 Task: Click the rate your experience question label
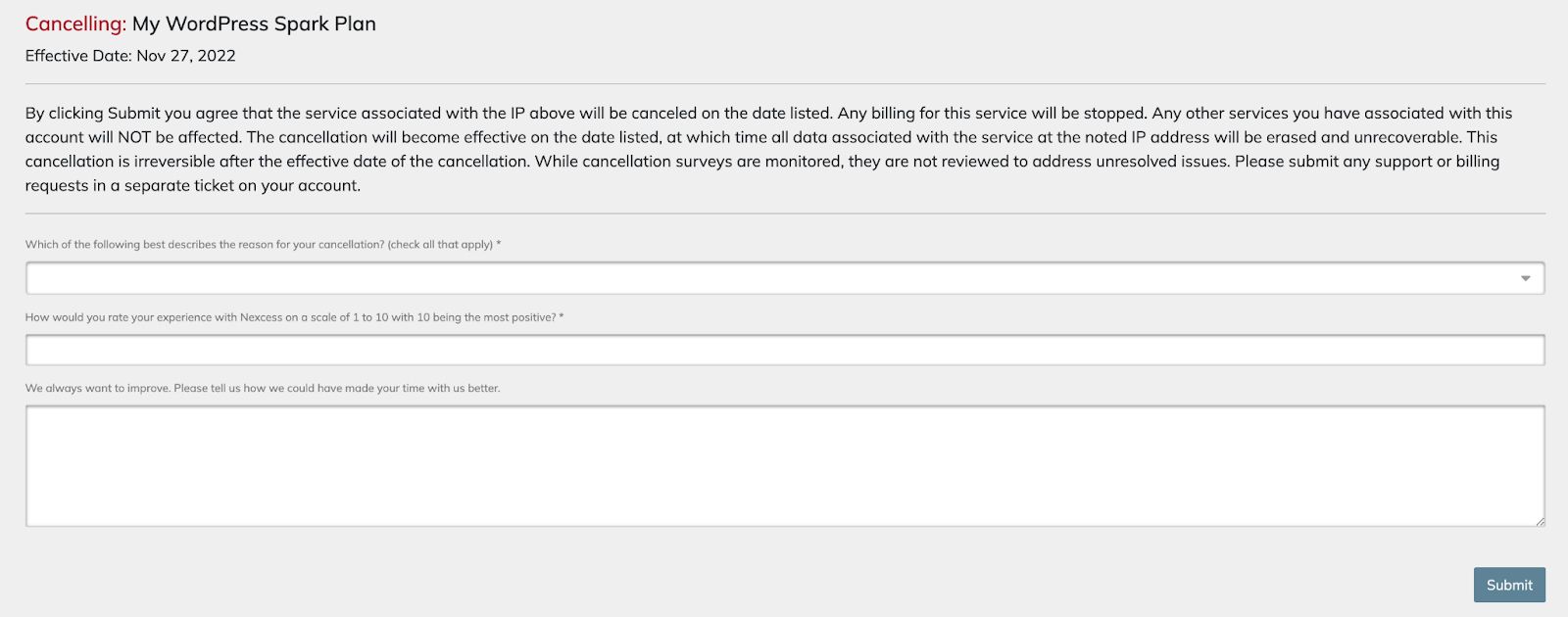(x=290, y=317)
